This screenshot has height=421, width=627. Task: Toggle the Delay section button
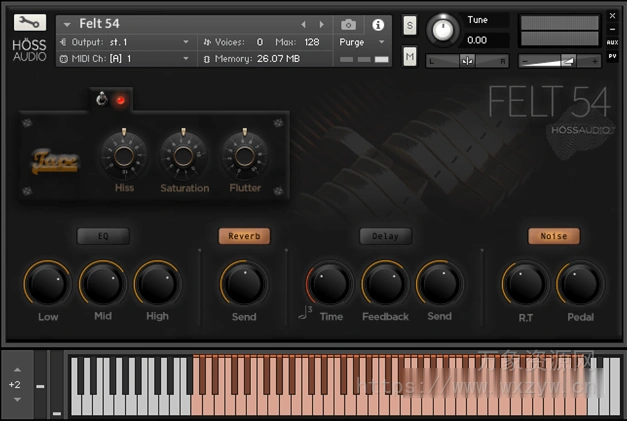(385, 236)
